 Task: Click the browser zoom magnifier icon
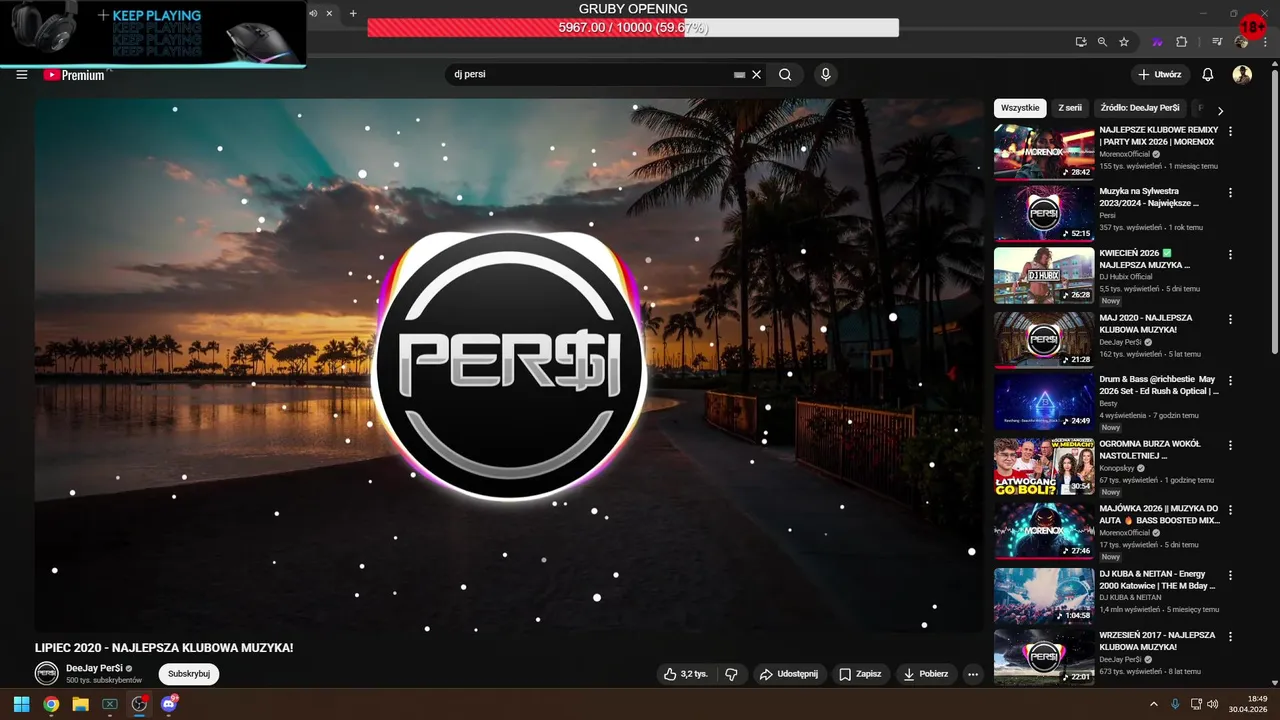coord(1102,42)
